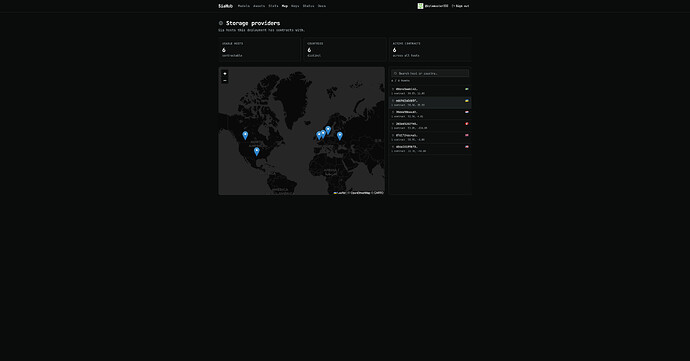Click the SiaHub logo
The image size is (690, 361).
(225, 6)
